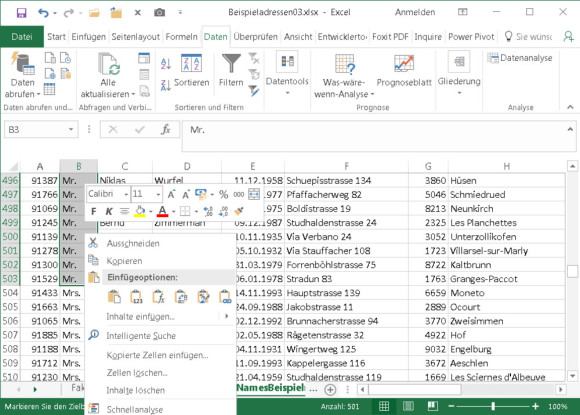Expand the Was-wäre-wenn-Analyse dropdown

point(372,94)
